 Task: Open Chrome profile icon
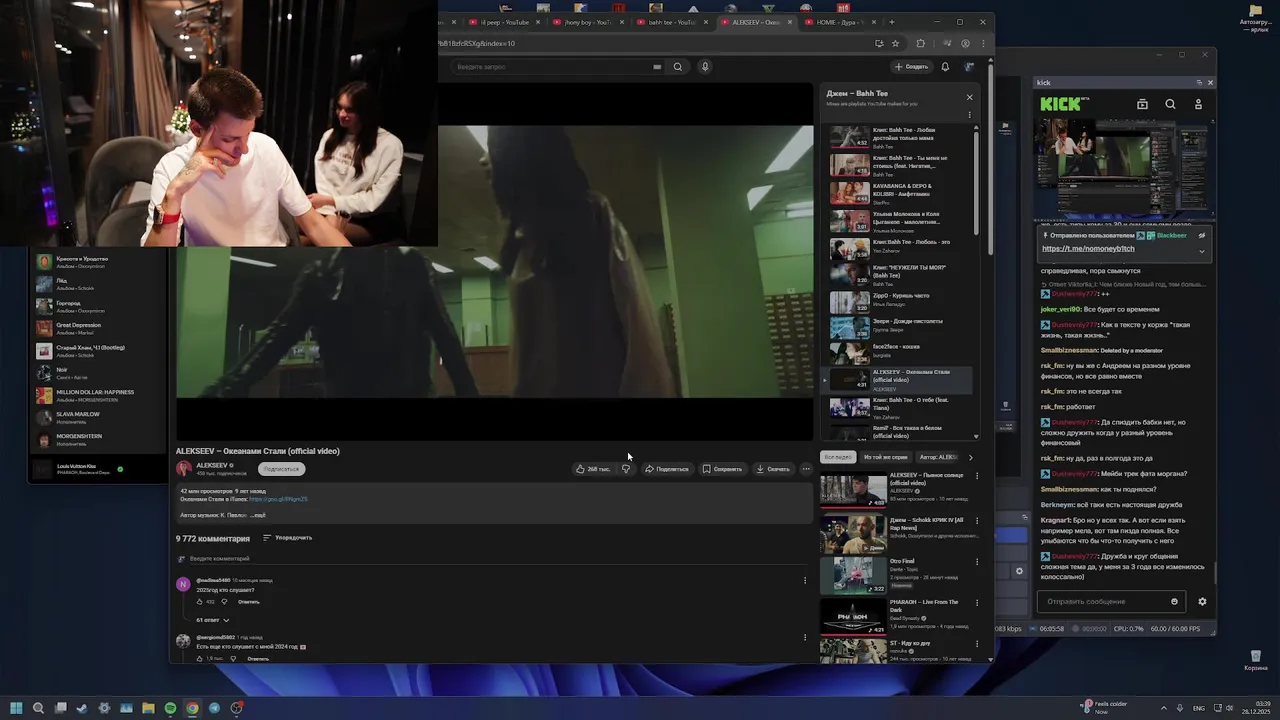tap(965, 43)
